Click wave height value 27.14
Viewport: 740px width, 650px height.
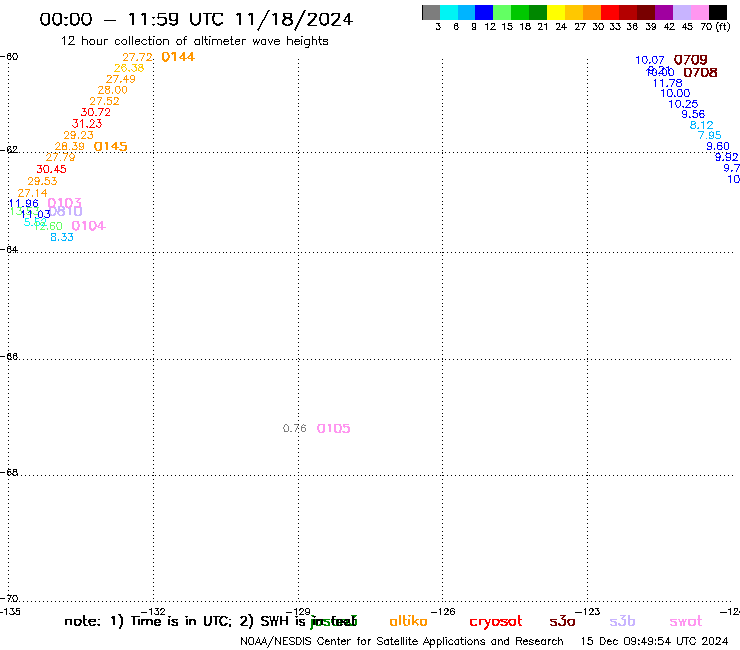click(32, 193)
